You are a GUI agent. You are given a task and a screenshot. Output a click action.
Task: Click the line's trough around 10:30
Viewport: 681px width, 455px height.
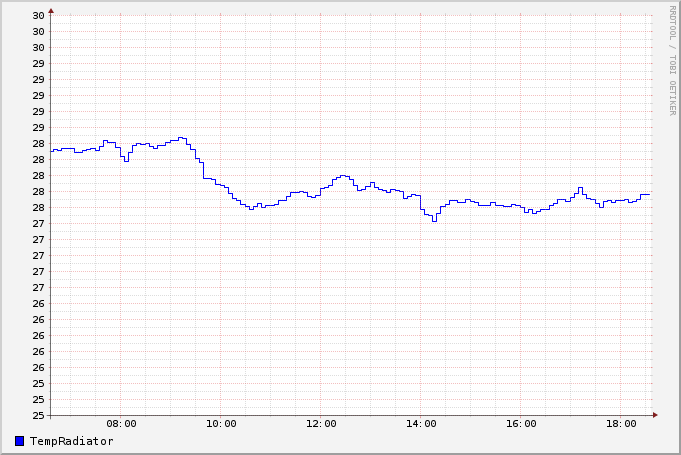coord(251,208)
